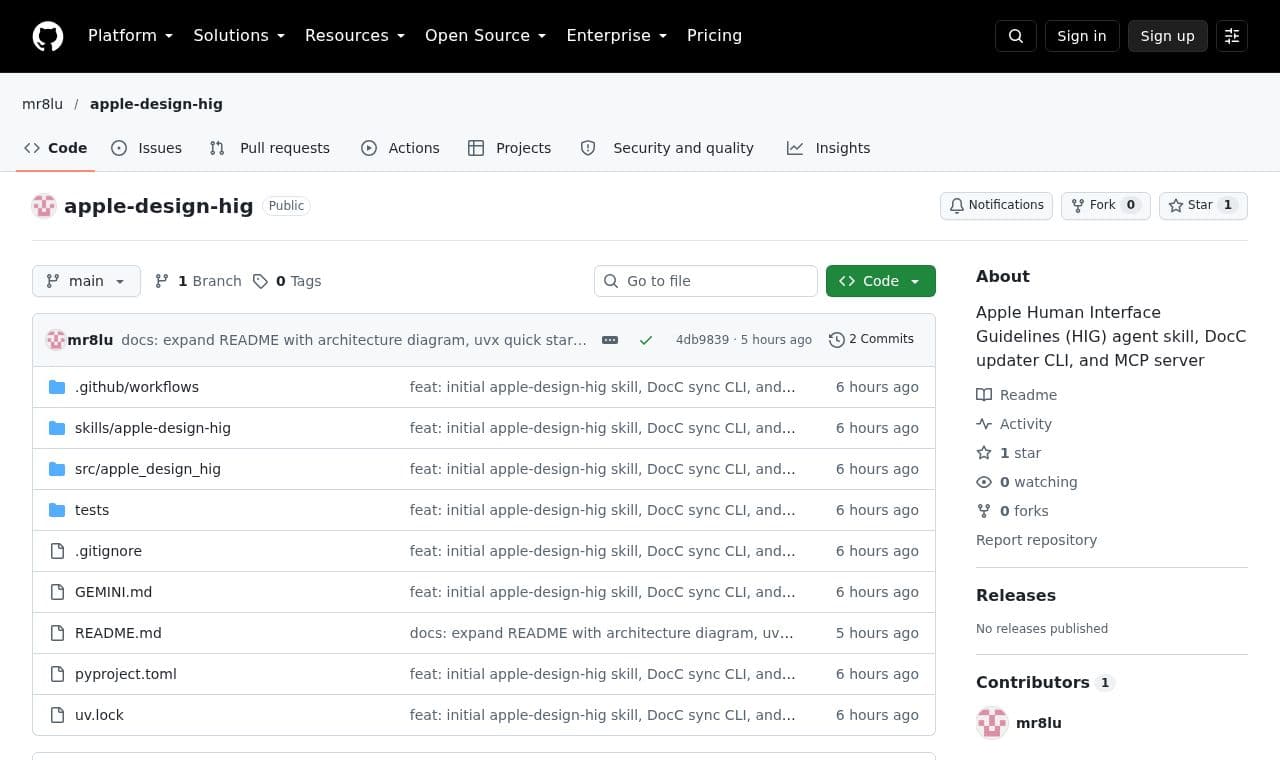This screenshot has width=1280, height=760.
Task: Open the Projects tab
Action: click(x=509, y=148)
